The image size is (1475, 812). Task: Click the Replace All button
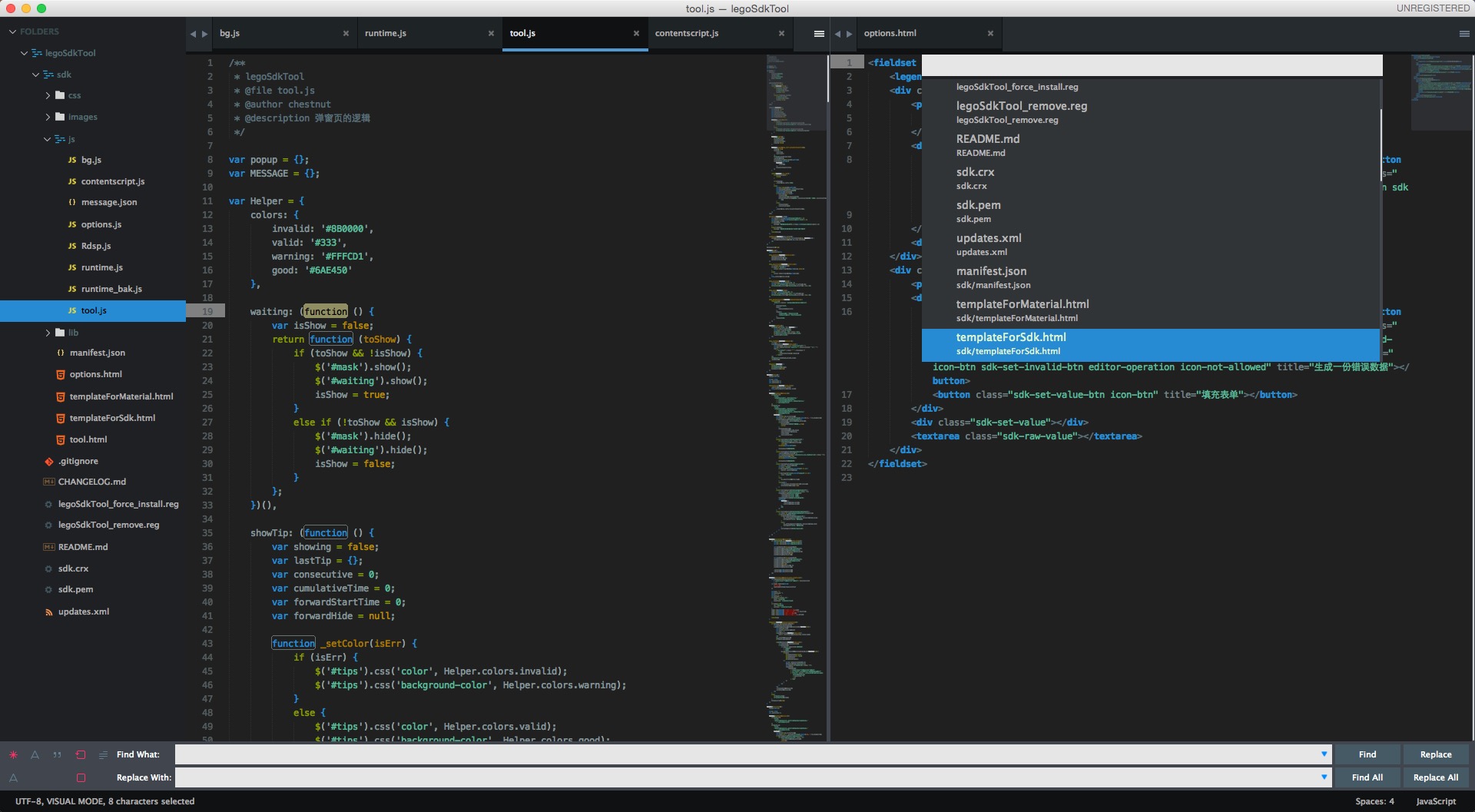tap(1436, 777)
